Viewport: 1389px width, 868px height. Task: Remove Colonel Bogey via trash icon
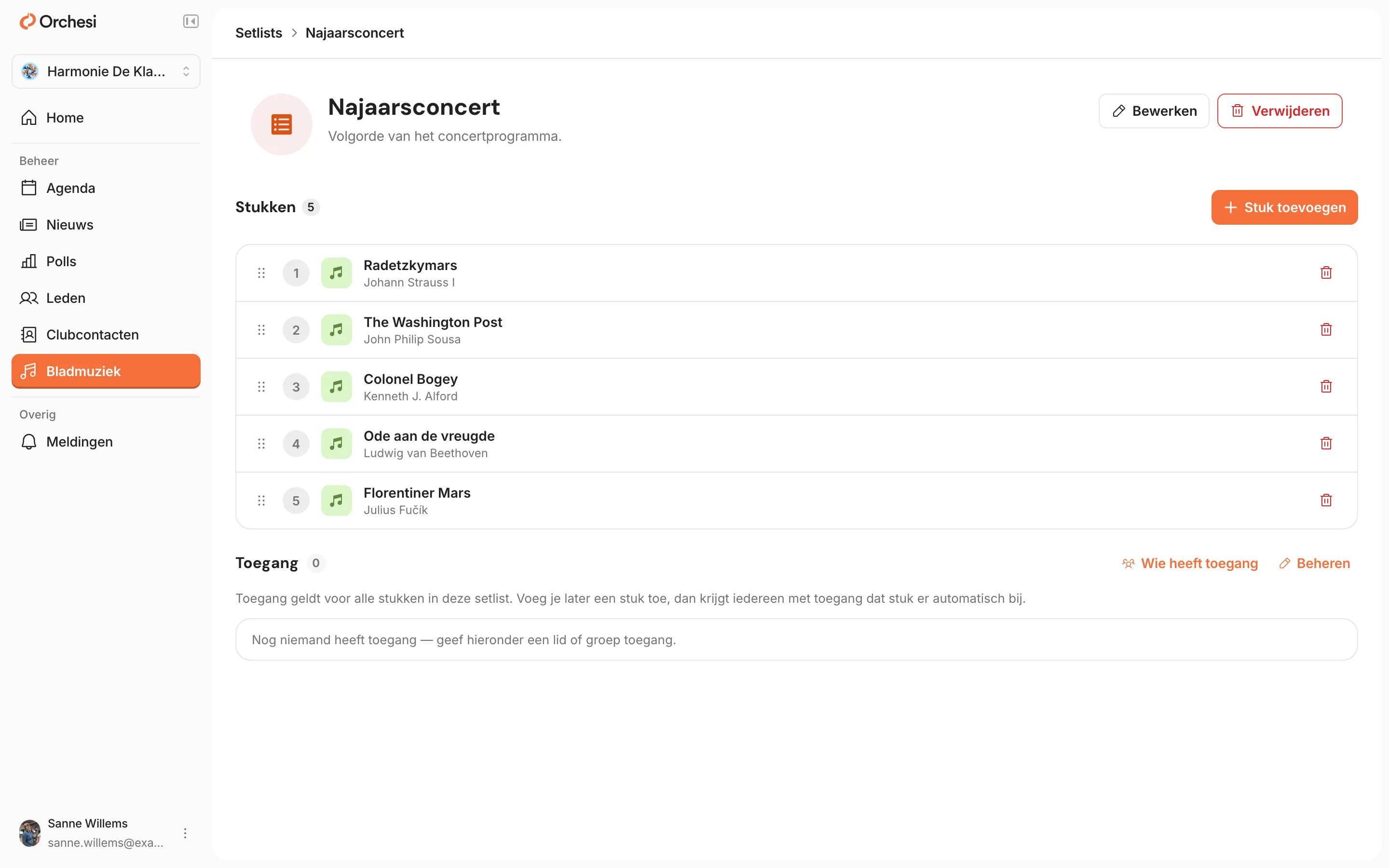1326,386
